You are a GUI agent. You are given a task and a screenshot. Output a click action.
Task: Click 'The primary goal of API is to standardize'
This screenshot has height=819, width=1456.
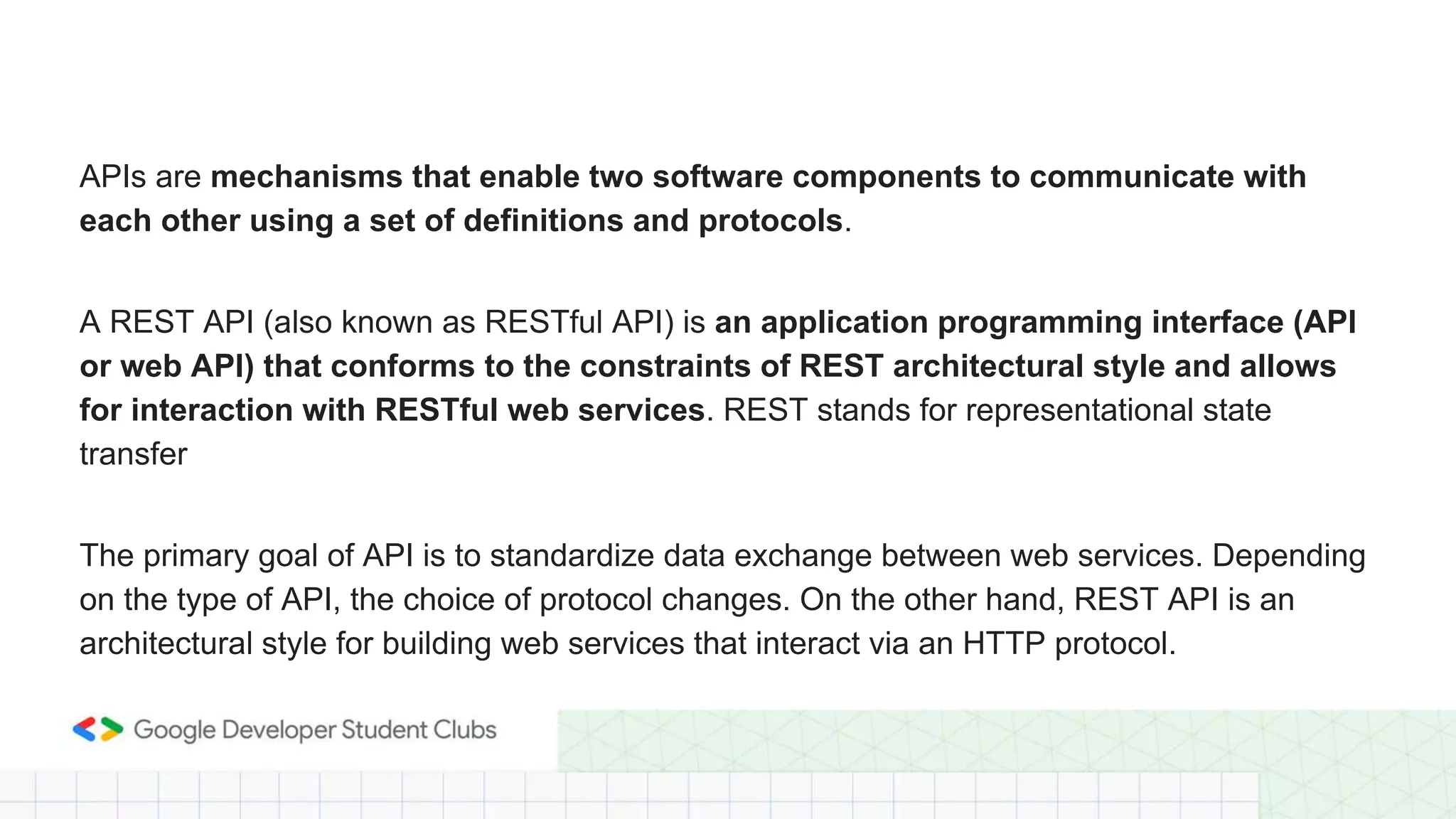coord(367,556)
